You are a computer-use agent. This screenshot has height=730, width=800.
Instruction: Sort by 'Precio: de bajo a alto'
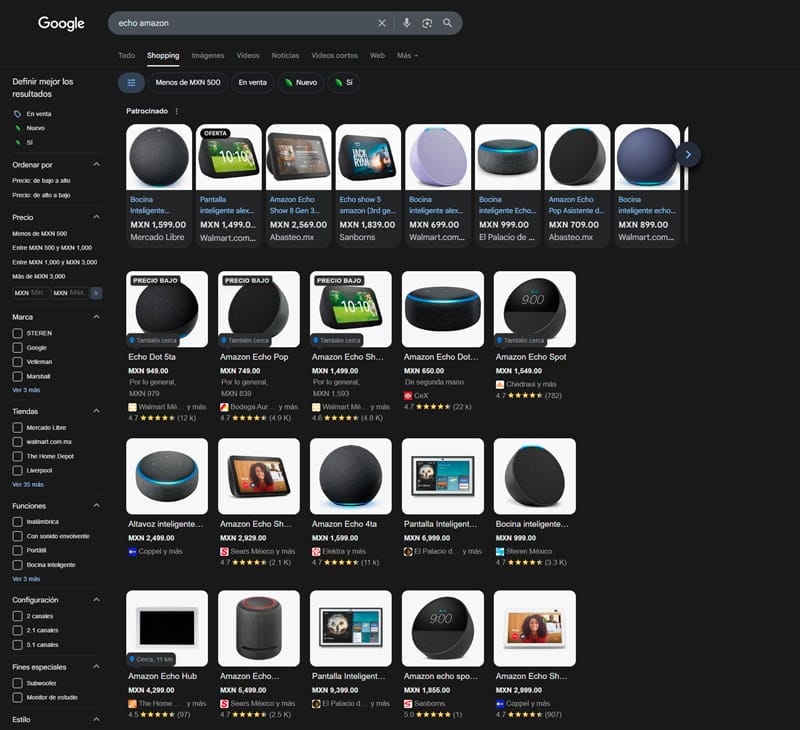[41, 181]
